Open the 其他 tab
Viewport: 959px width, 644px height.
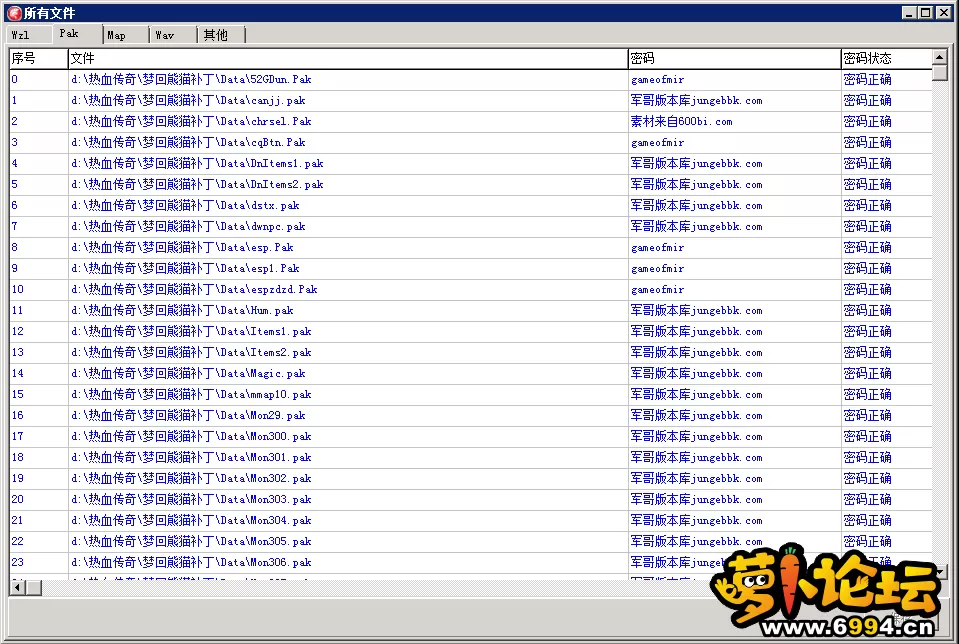[x=222, y=35]
